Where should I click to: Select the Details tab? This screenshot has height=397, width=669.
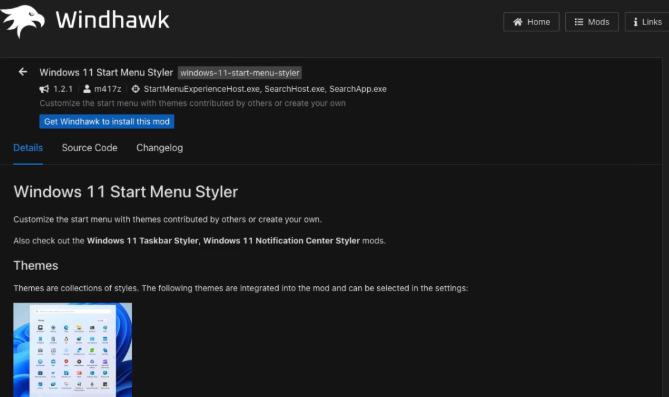click(x=28, y=148)
